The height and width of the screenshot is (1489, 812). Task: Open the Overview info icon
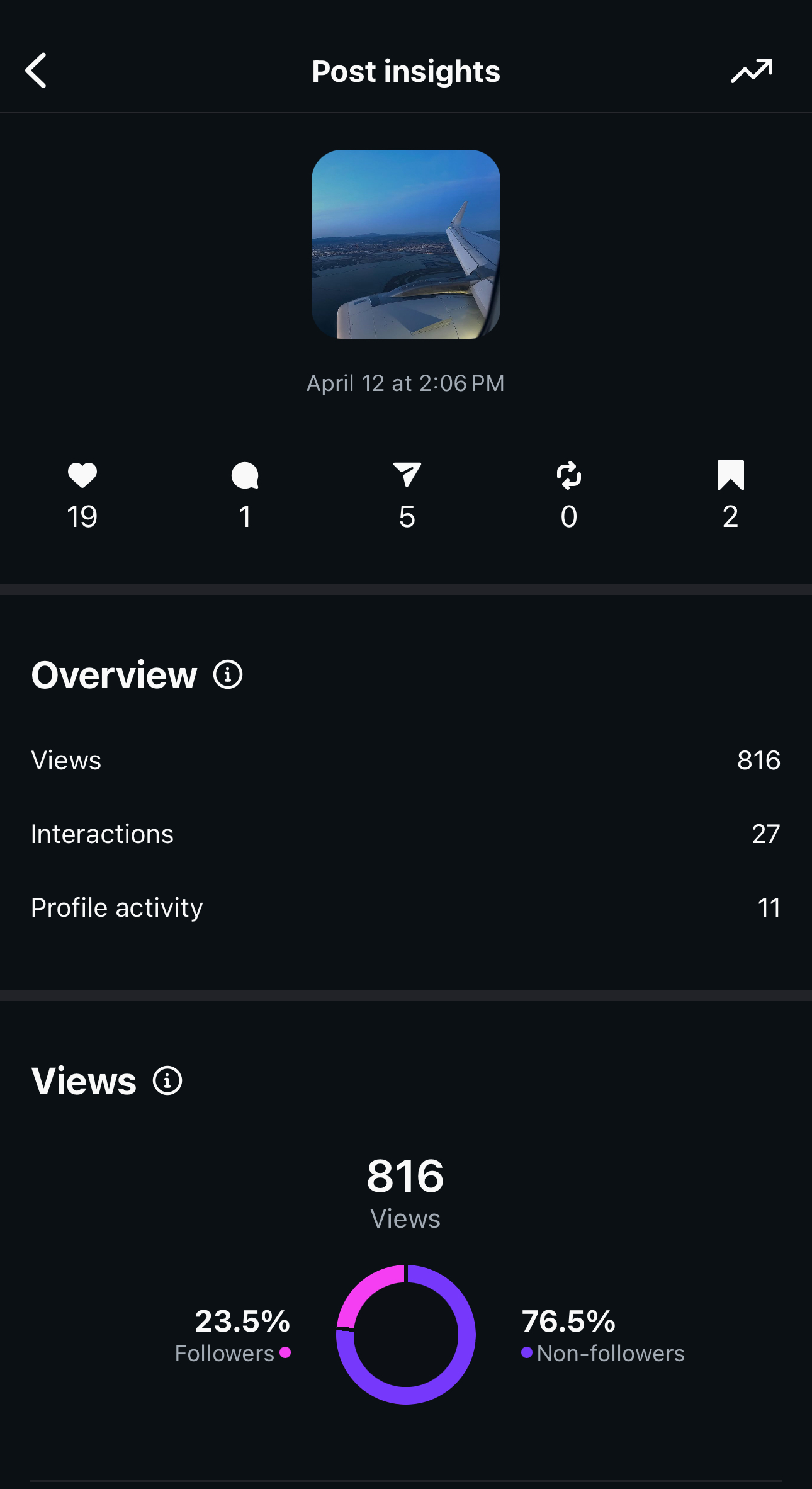[x=228, y=675]
